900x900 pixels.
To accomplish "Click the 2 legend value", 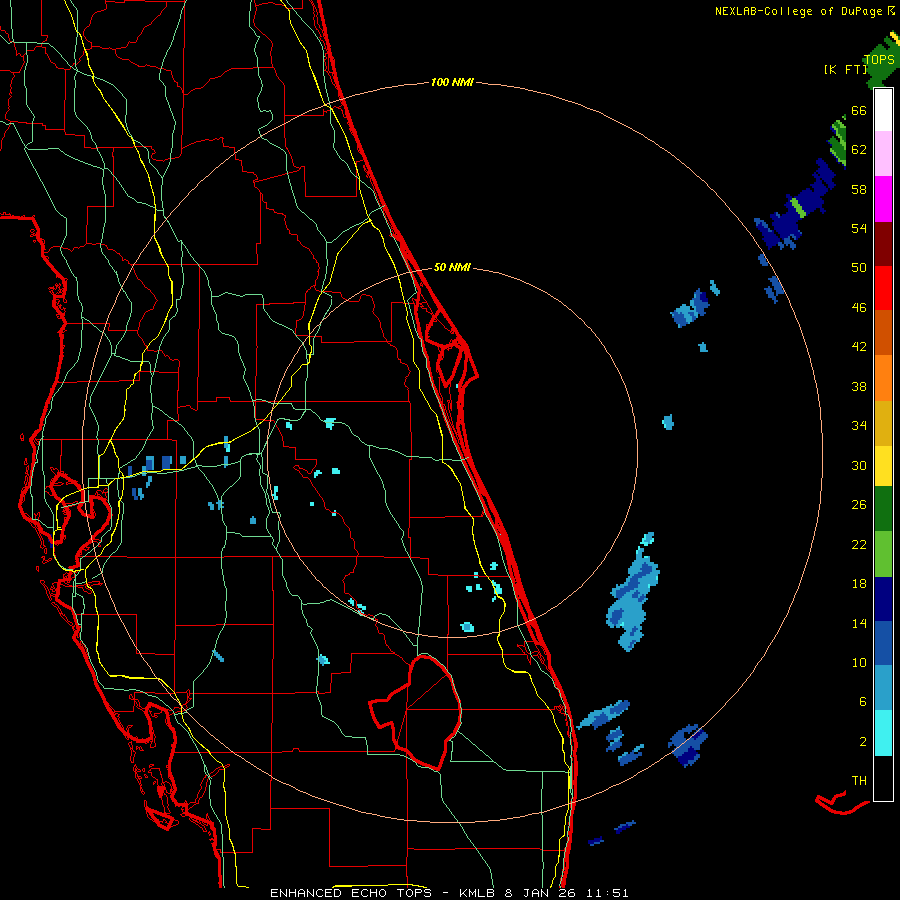I will (x=863, y=742).
